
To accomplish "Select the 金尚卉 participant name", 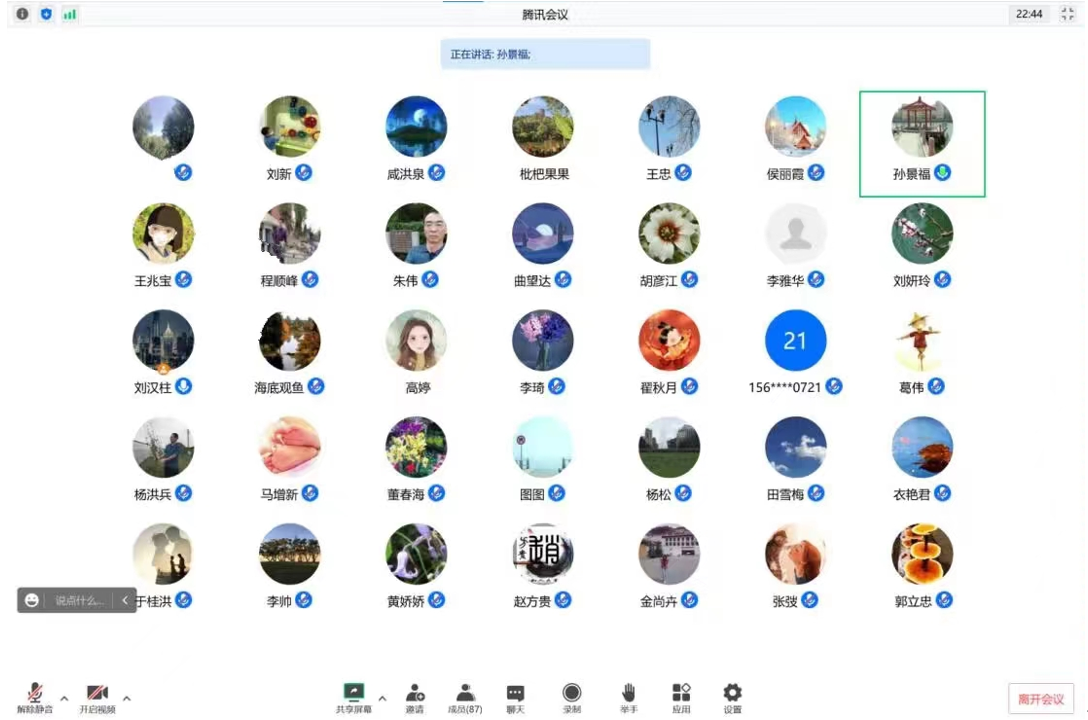I will 658,601.
